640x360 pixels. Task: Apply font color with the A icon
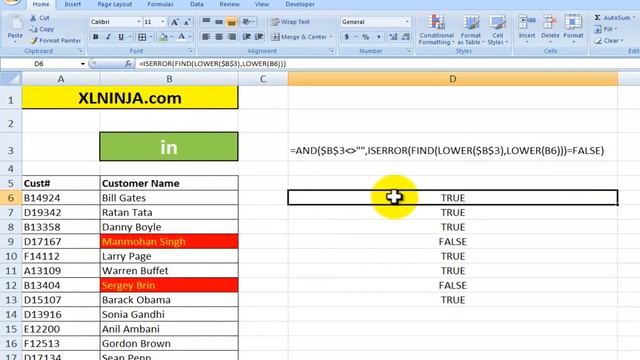[x=182, y=37]
